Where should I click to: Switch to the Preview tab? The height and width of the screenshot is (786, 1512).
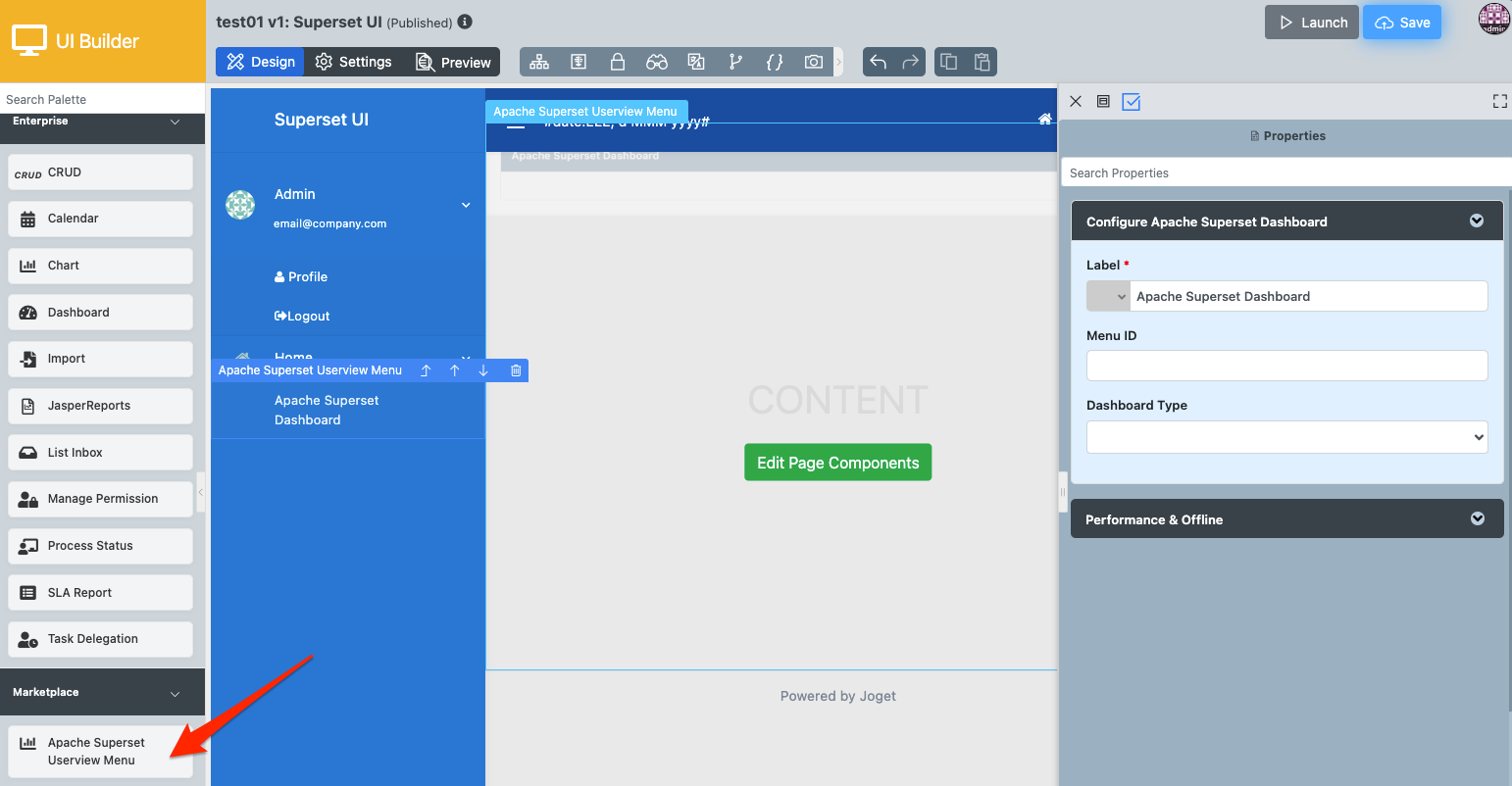(x=453, y=62)
